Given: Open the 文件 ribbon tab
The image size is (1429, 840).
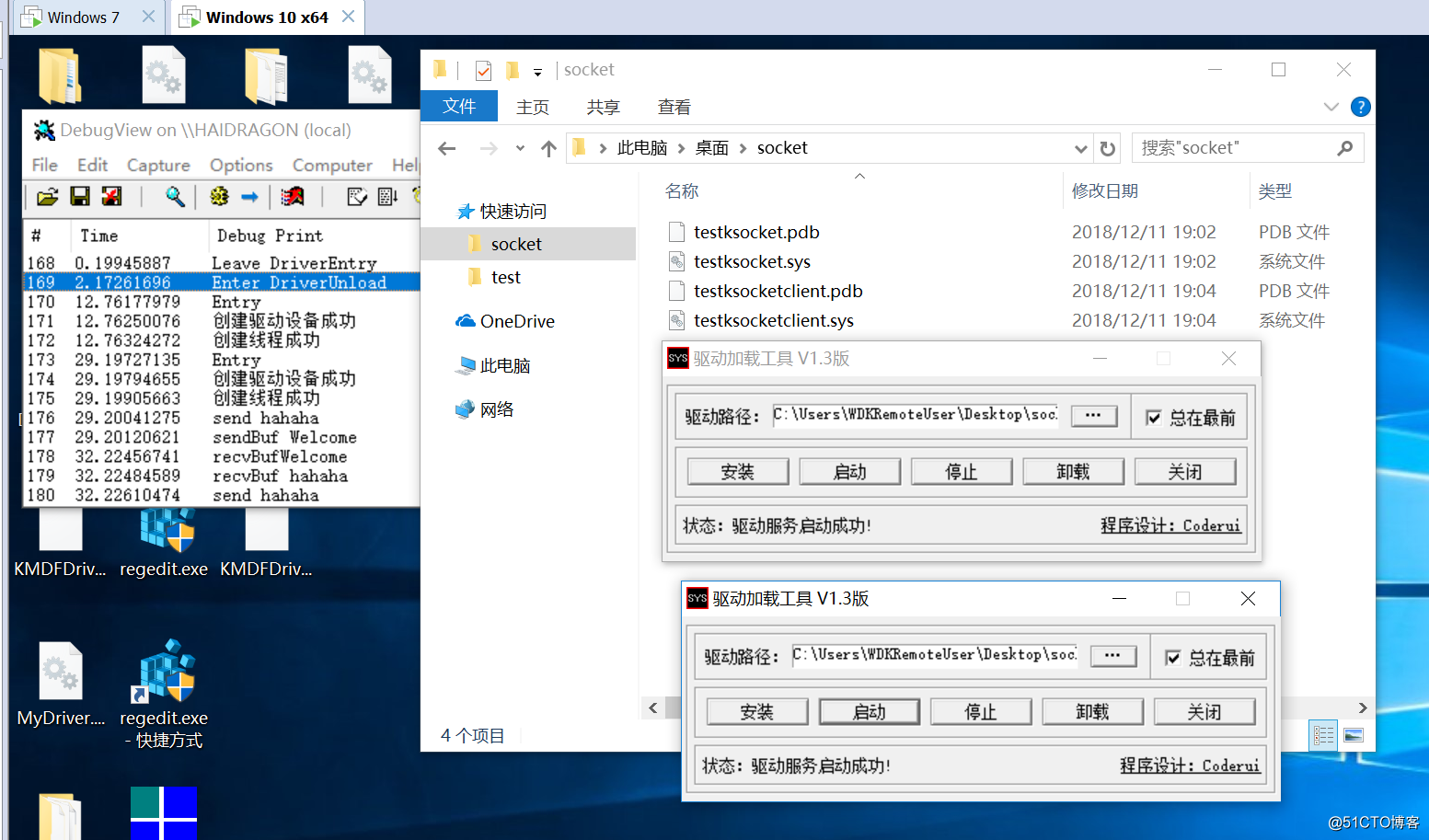Looking at the screenshot, I should click(459, 107).
